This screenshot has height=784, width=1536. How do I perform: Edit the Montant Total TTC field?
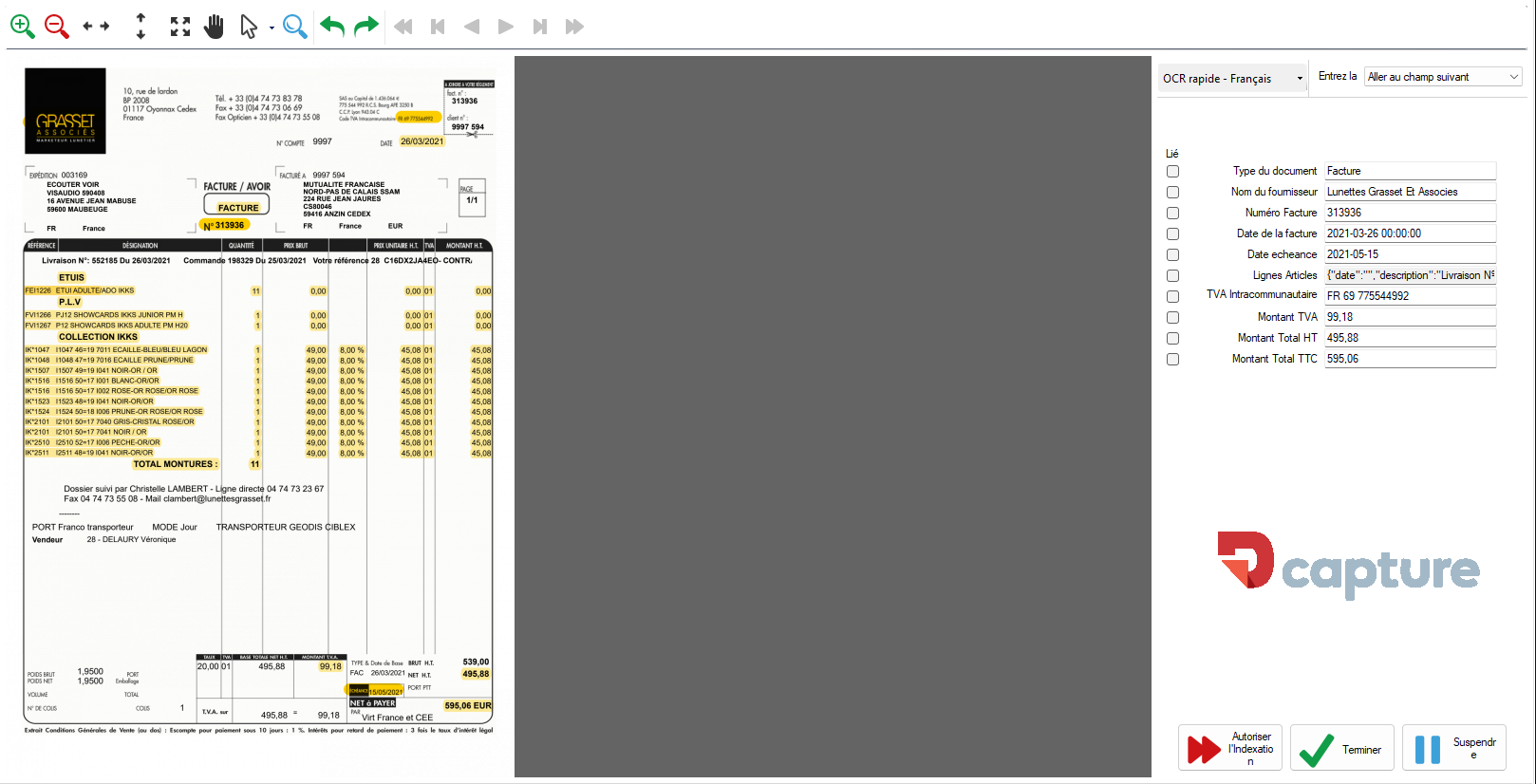click(1410, 359)
